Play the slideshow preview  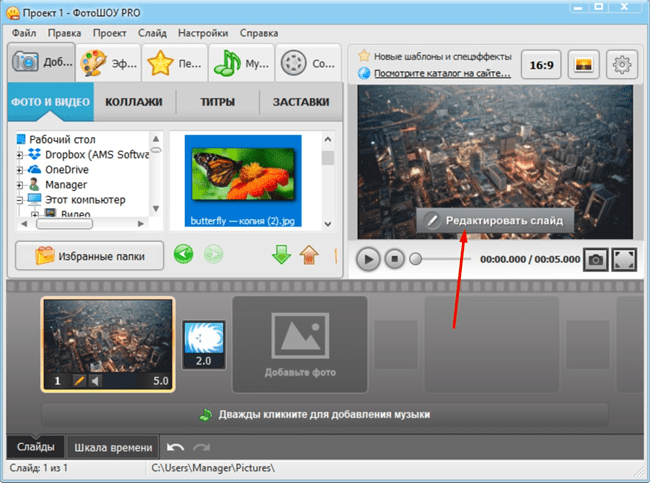(x=368, y=260)
